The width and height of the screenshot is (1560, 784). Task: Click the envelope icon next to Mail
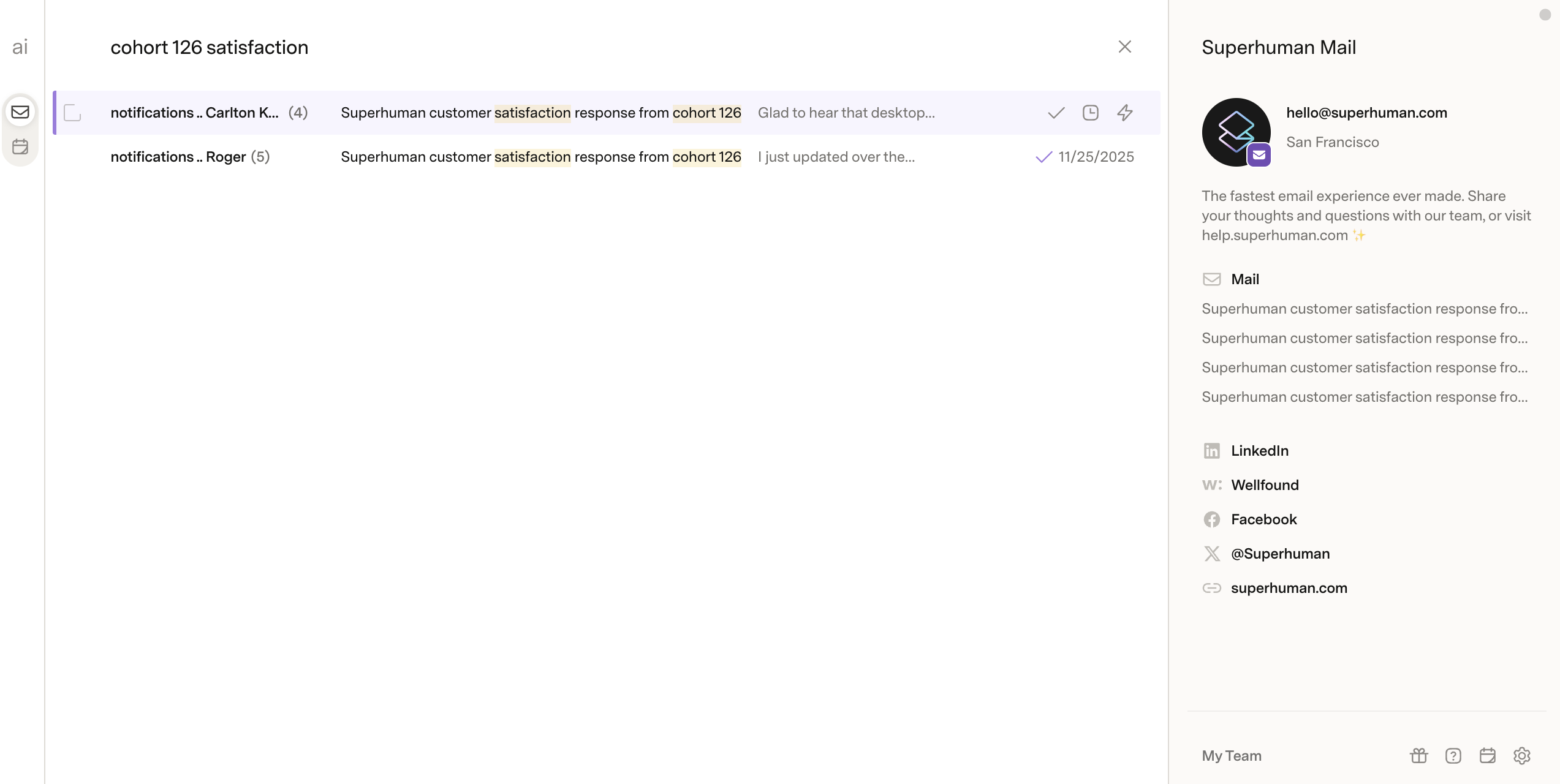tap(1211, 279)
